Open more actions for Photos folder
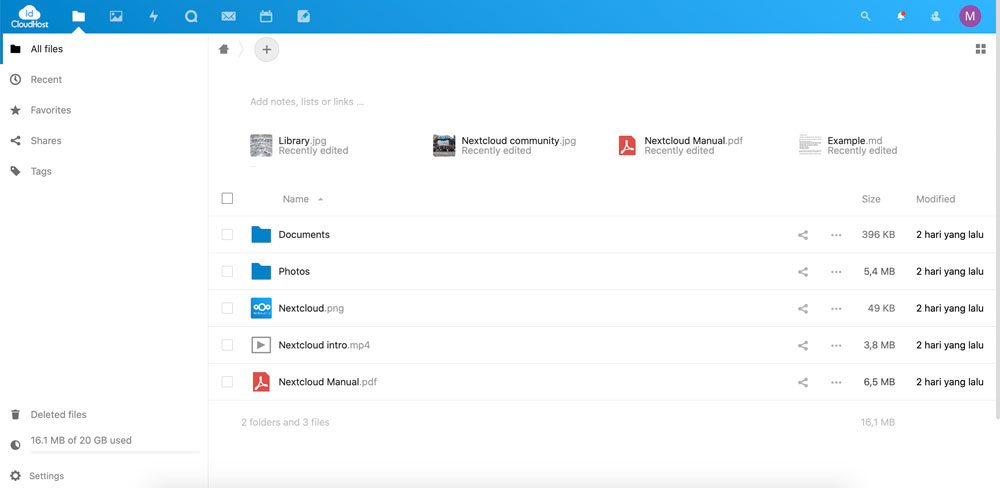 (836, 272)
